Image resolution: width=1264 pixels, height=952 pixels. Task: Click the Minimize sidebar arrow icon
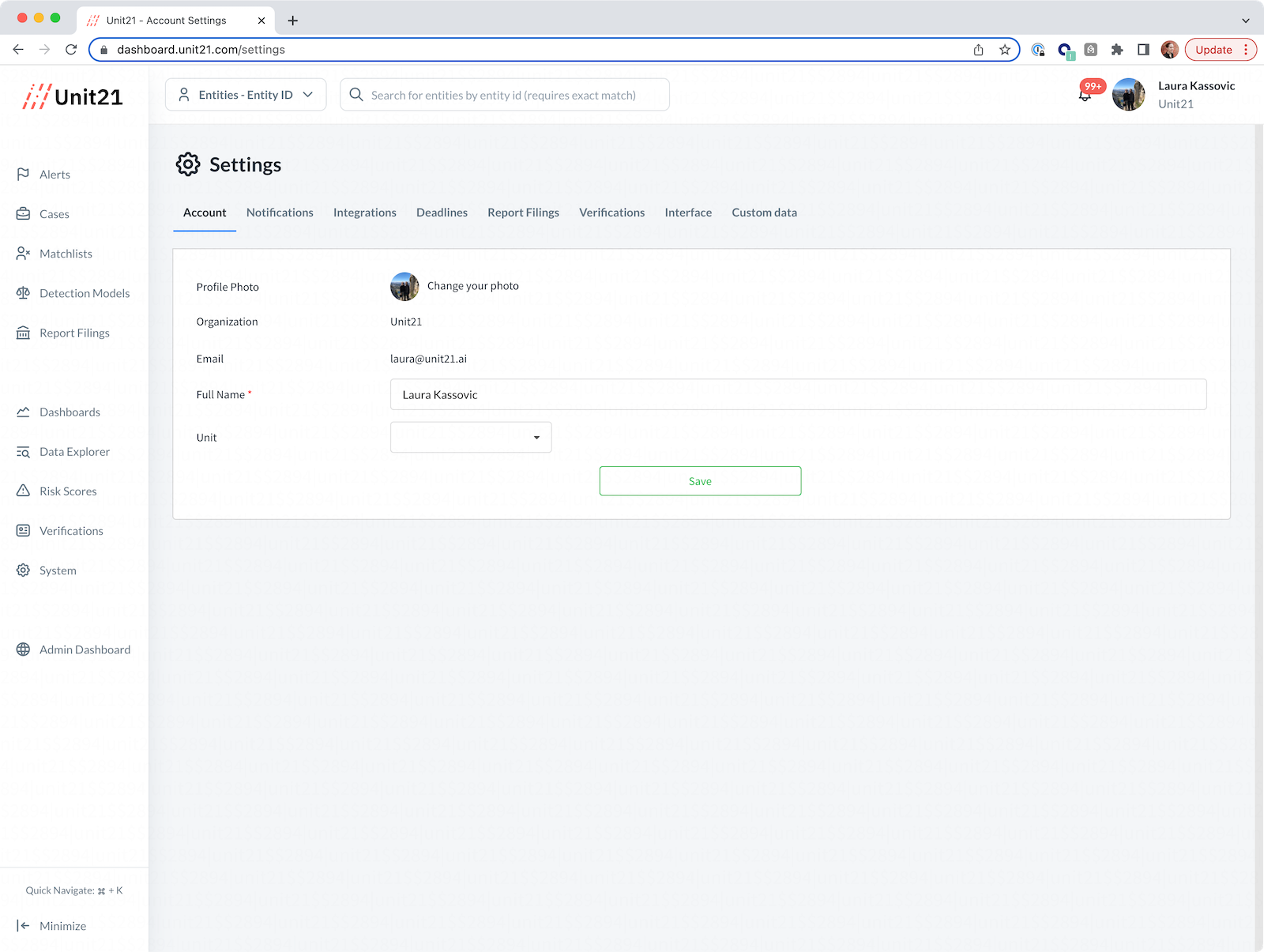[x=23, y=925]
